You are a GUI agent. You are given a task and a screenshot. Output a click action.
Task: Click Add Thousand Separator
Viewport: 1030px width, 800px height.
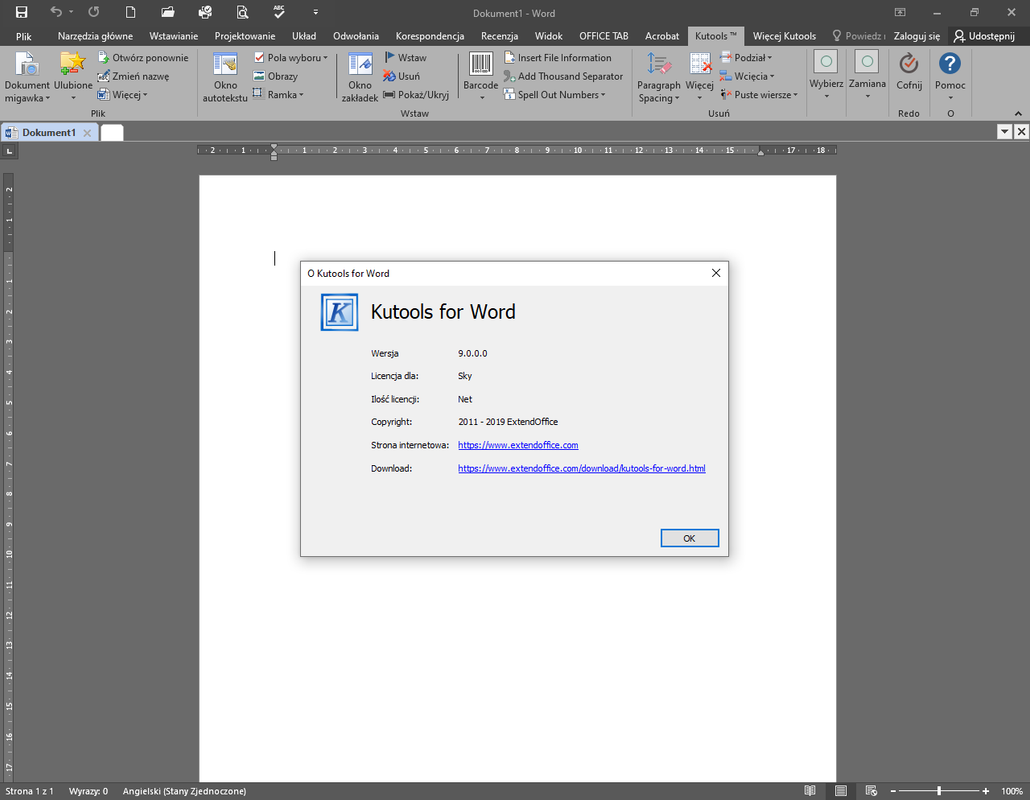[x=564, y=76]
